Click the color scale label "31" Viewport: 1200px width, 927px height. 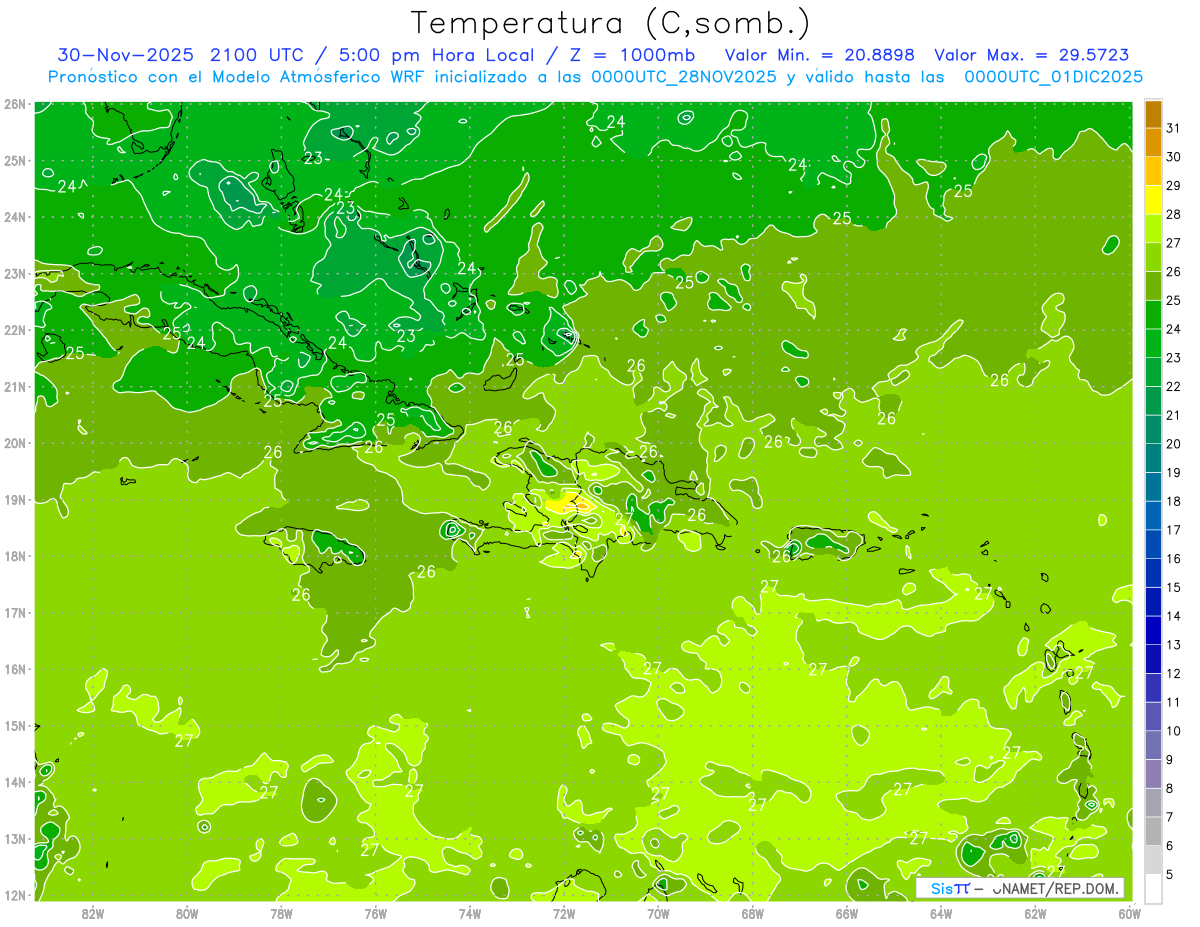1173,128
